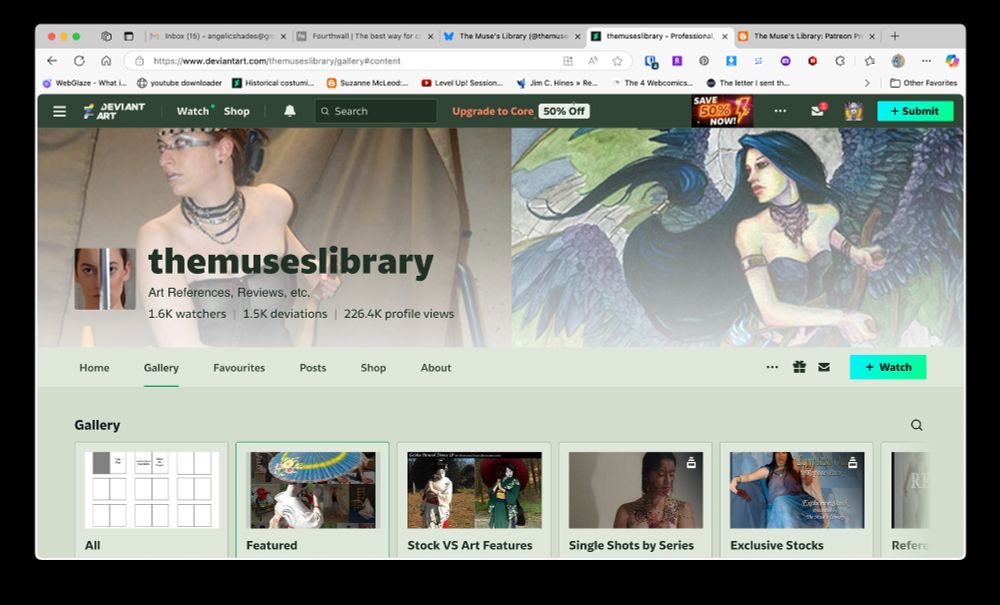
Task: Open the read aloud icon
Action: tap(592, 61)
